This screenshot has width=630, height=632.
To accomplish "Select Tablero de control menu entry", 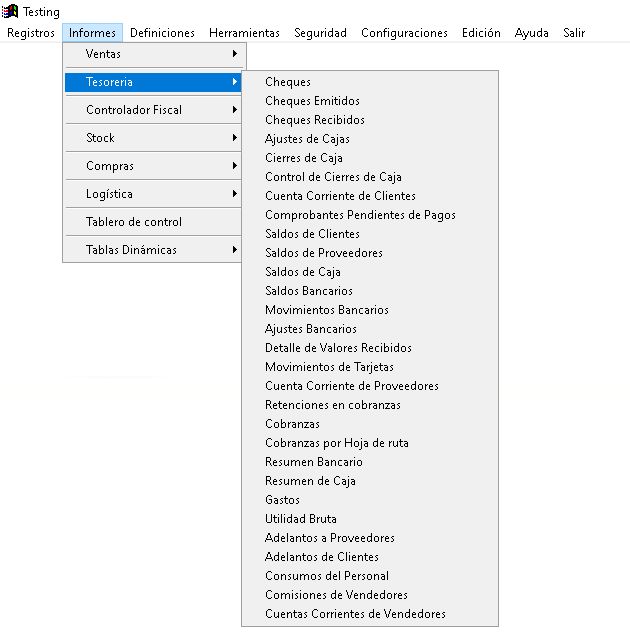I will (134, 222).
